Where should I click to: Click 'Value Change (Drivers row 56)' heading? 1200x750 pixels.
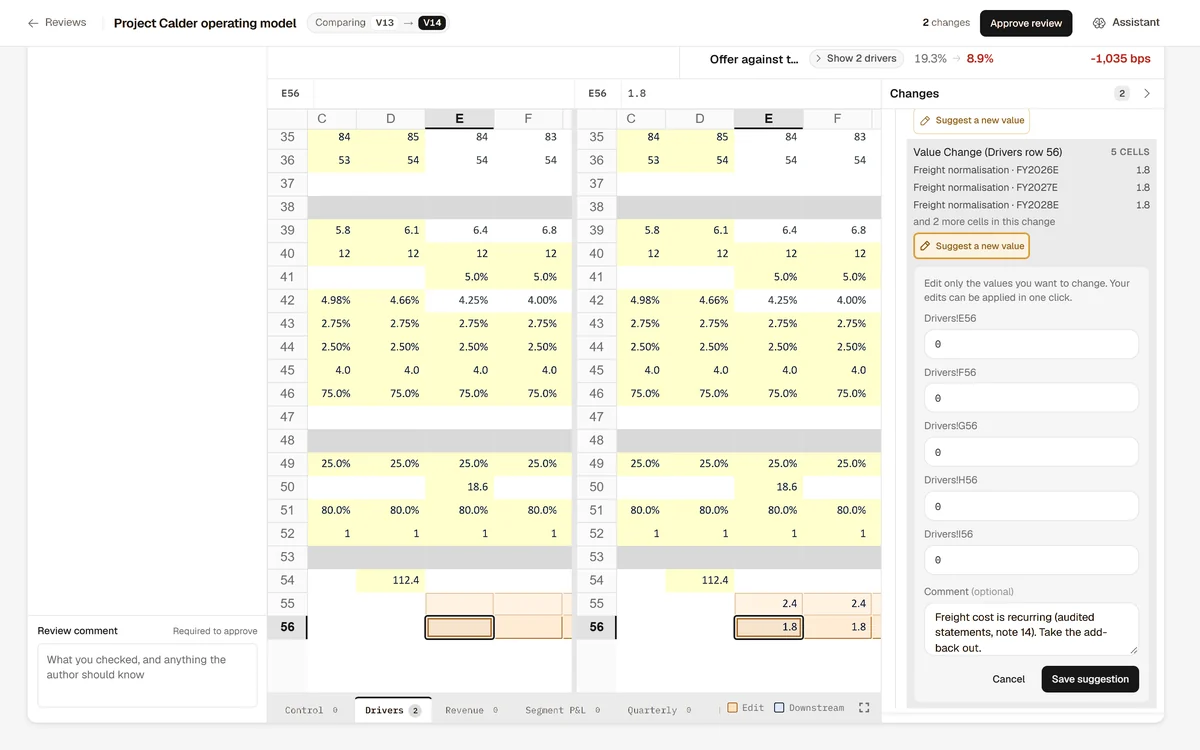[x=988, y=152]
